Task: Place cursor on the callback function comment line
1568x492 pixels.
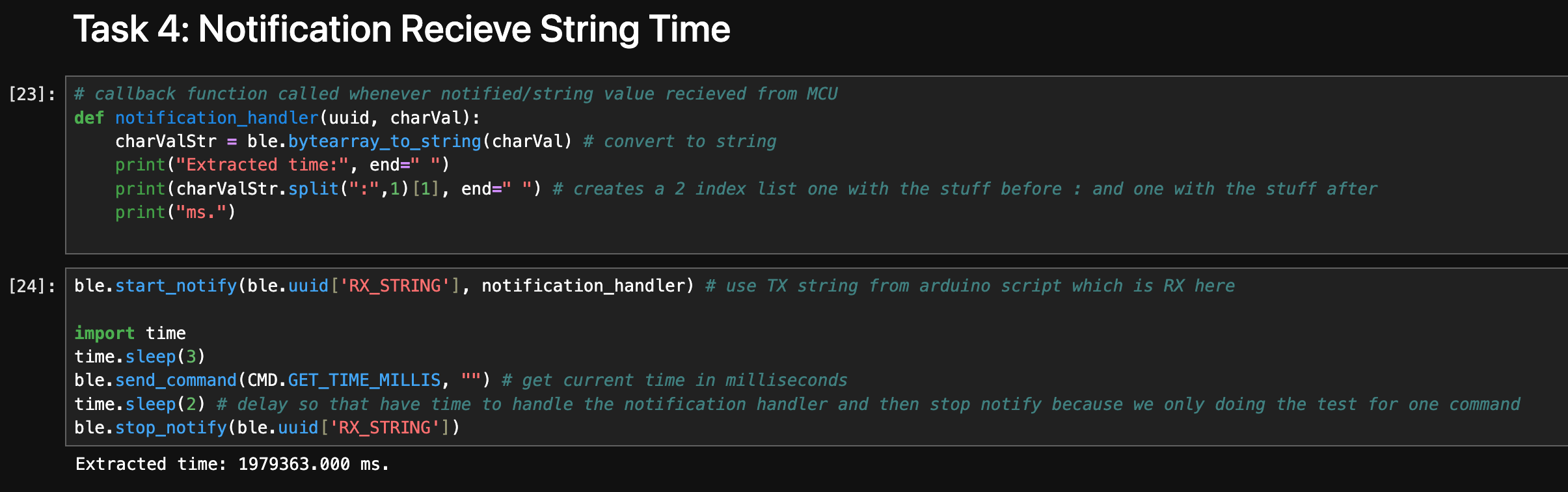Action: (x=455, y=94)
